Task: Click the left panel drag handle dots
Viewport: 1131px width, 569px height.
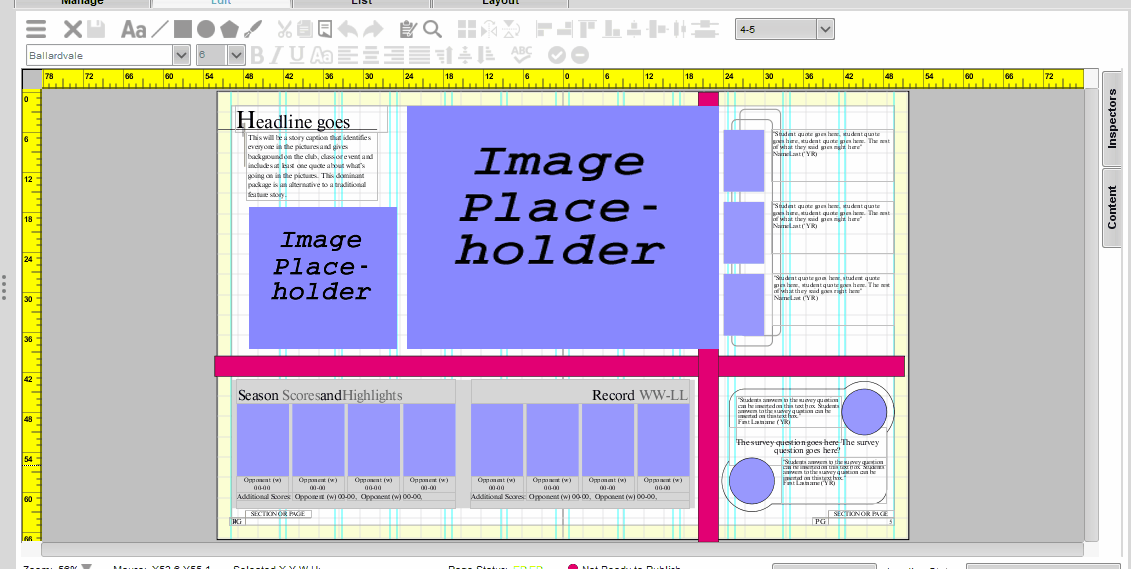Action: click(x=4, y=286)
